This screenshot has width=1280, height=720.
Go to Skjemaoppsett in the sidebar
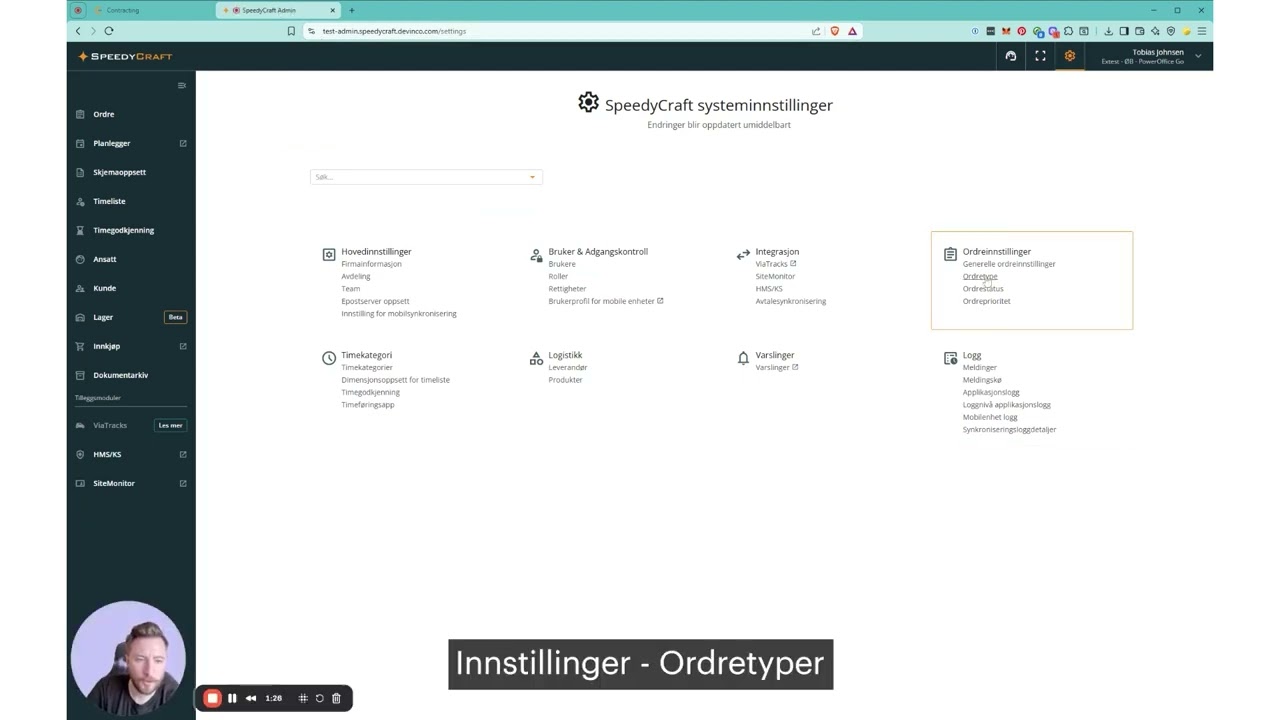pyautogui.click(x=119, y=172)
